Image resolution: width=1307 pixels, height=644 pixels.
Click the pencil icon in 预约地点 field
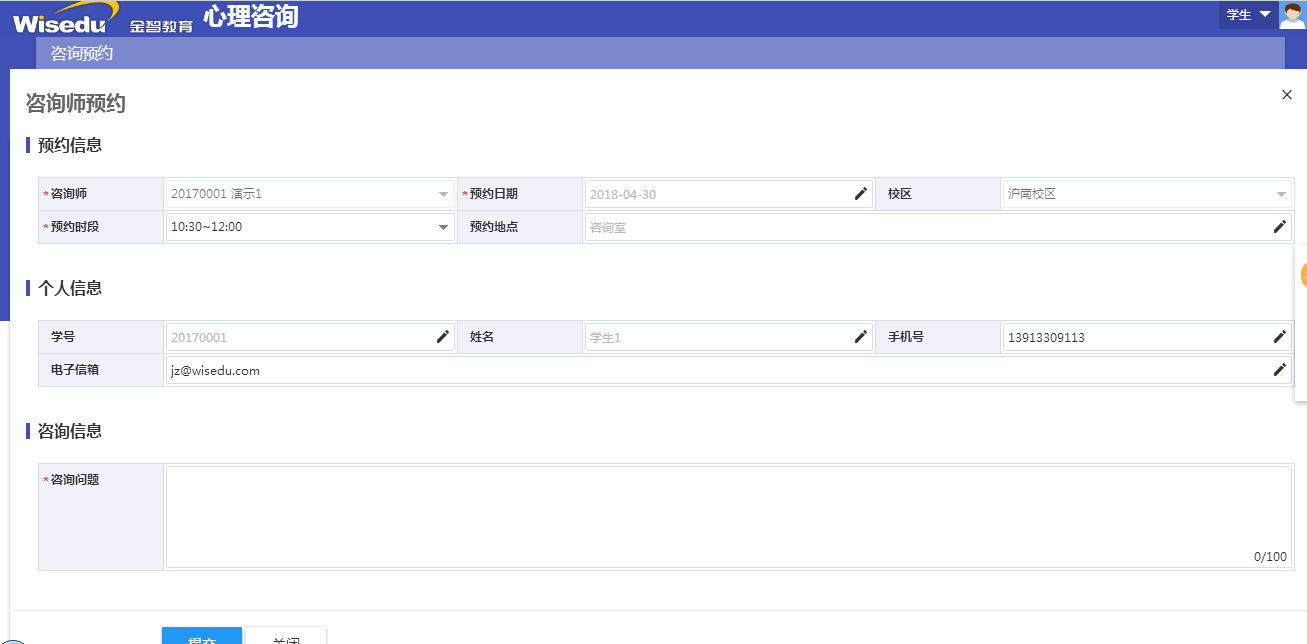coord(1280,227)
